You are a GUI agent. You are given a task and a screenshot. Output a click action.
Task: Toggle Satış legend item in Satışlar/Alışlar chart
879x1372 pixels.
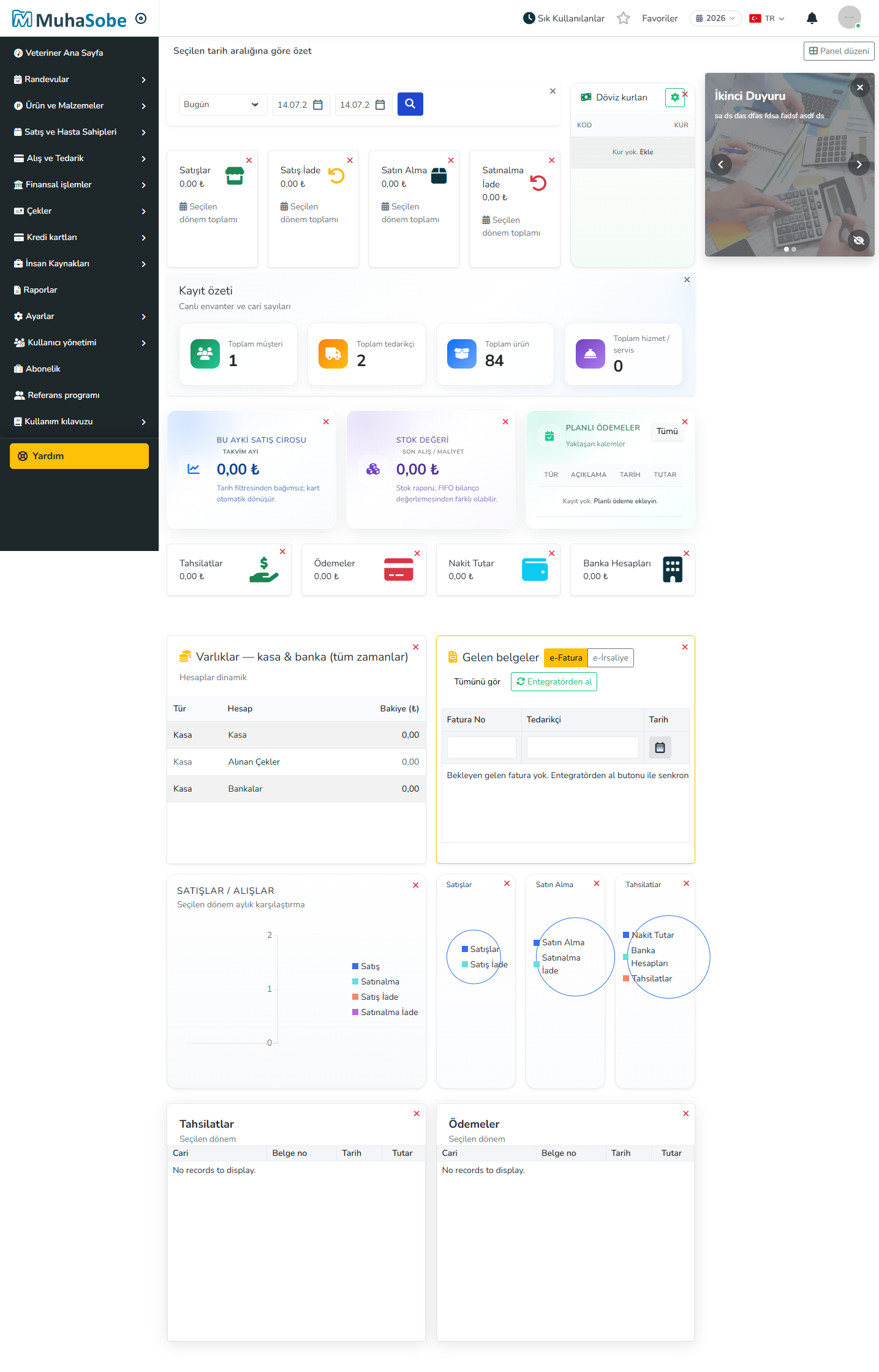(366, 966)
